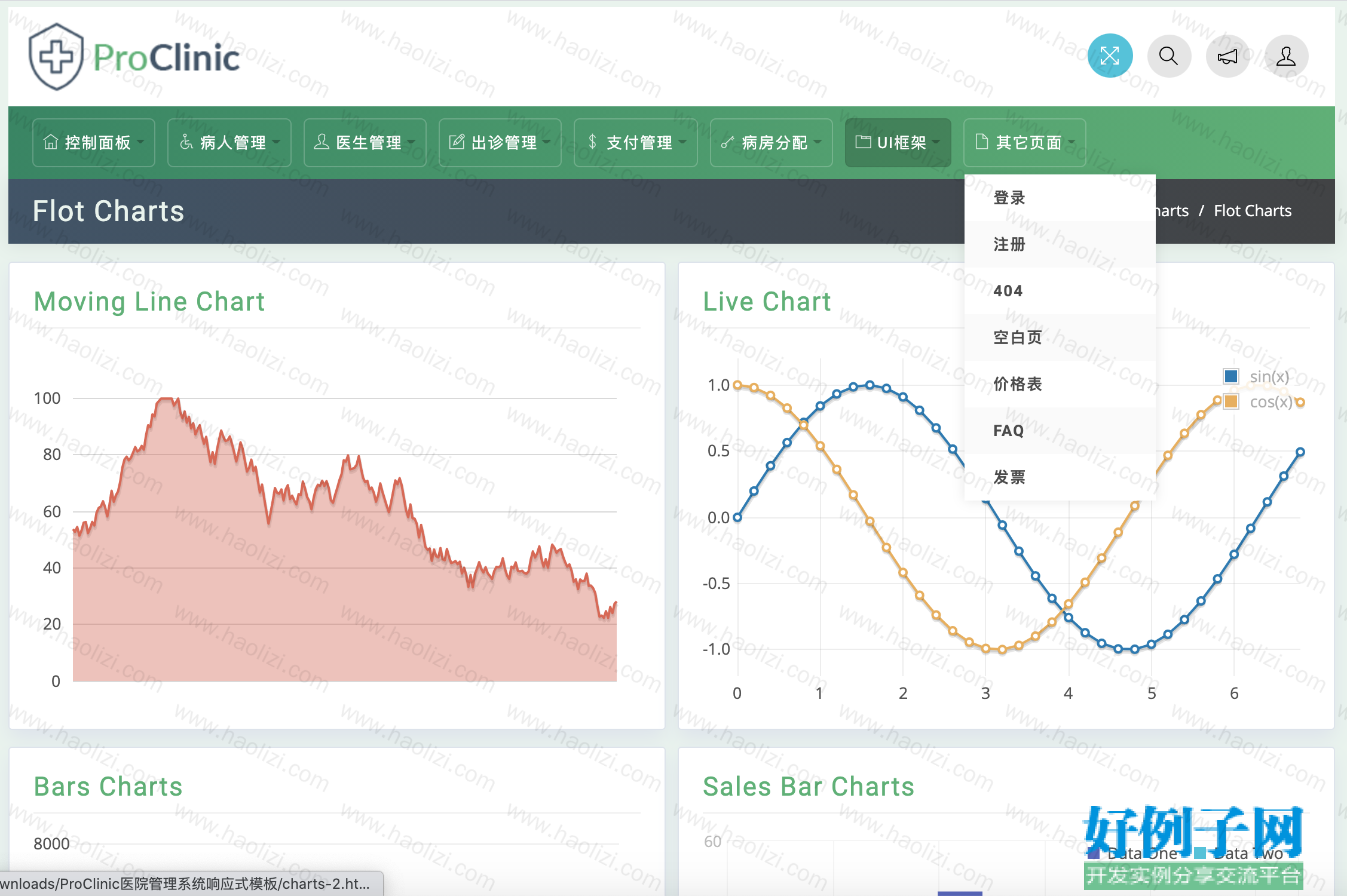Open the user profile icon
The width and height of the screenshot is (1347, 896).
pyautogui.click(x=1286, y=56)
